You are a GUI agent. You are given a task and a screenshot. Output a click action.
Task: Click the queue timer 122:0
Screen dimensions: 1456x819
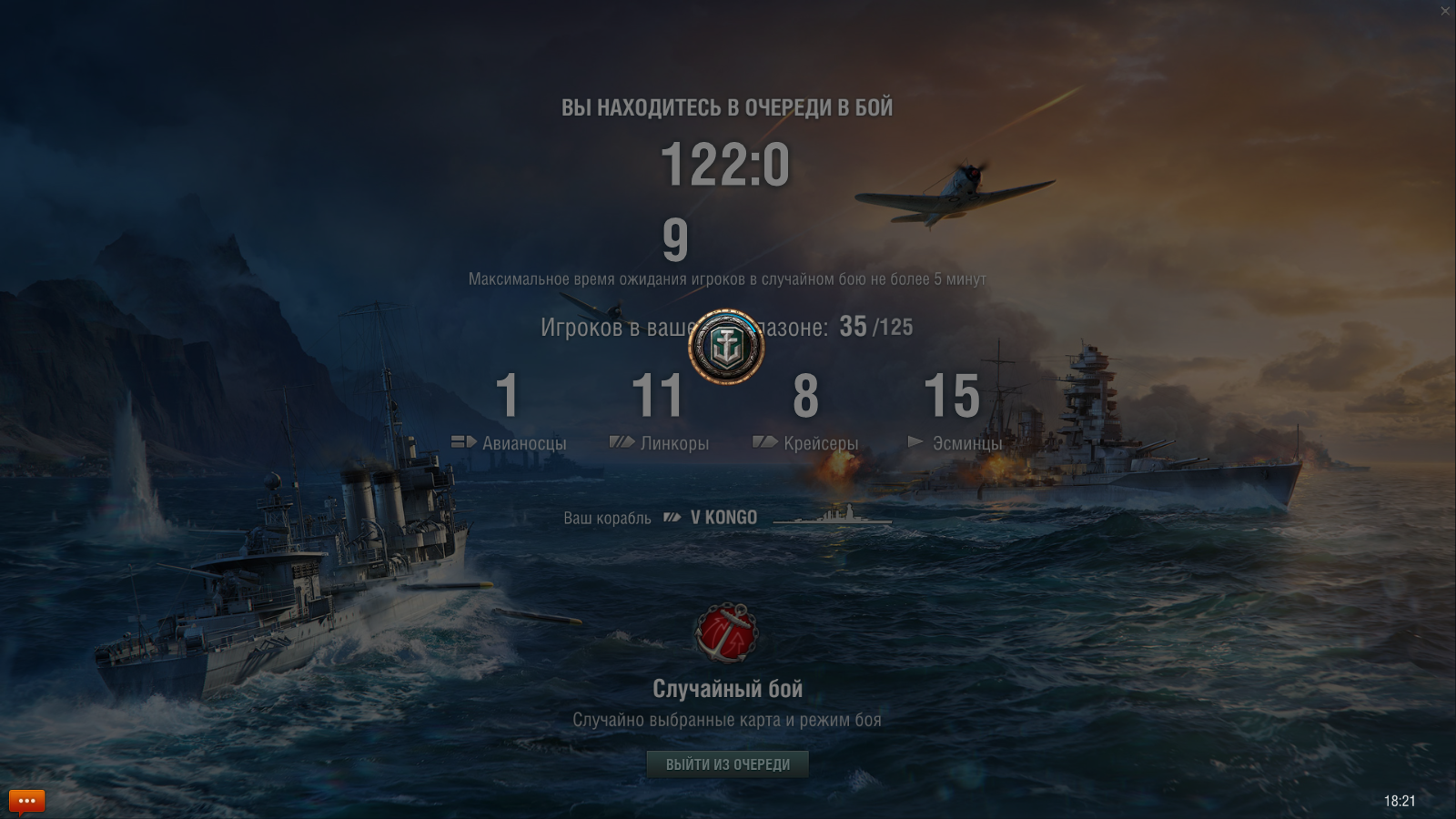(x=725, y=165)
